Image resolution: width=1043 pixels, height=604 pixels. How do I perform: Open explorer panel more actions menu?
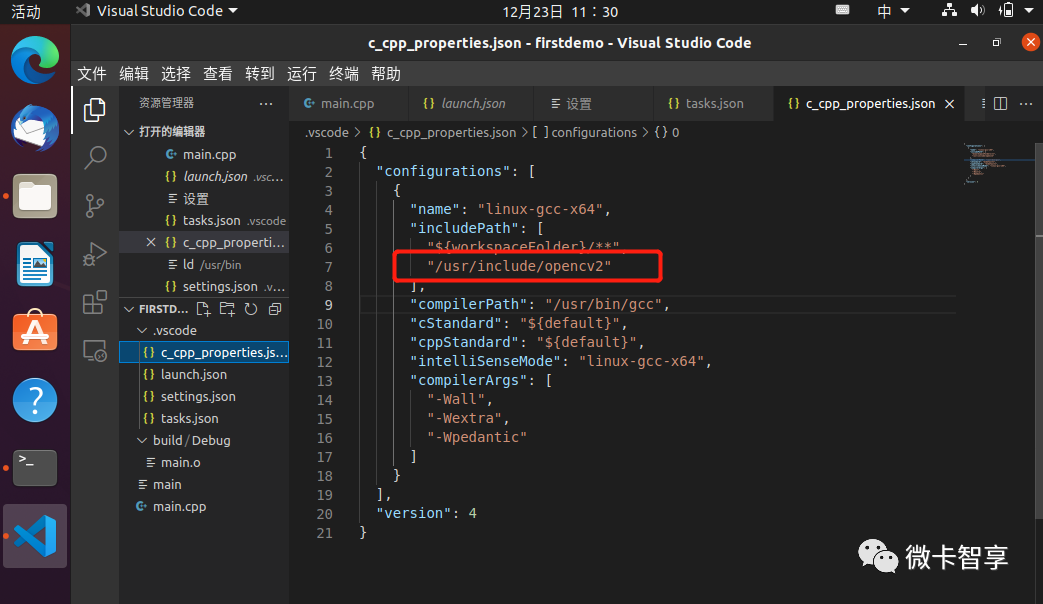(x=266, y=104)
